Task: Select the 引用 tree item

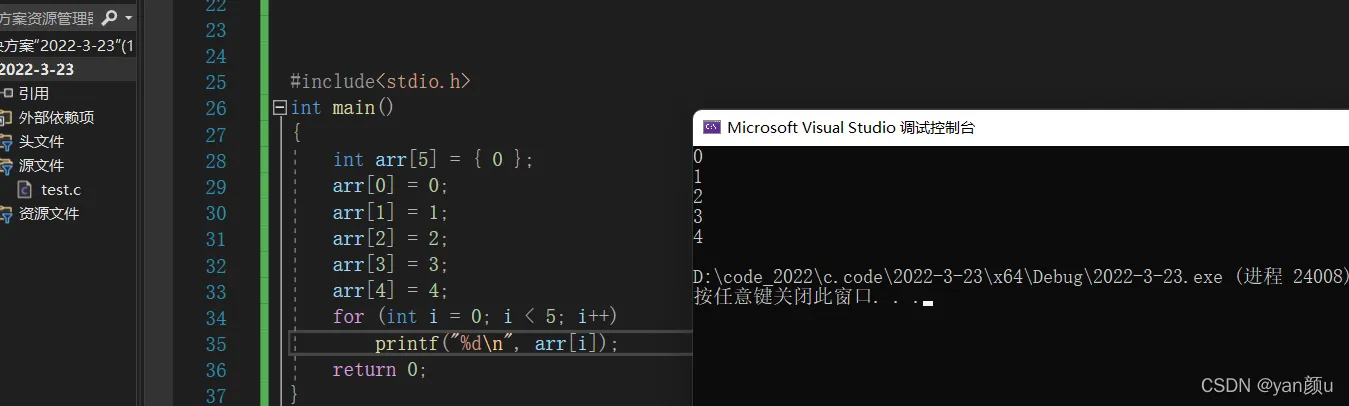Action: tap(34, 93)
